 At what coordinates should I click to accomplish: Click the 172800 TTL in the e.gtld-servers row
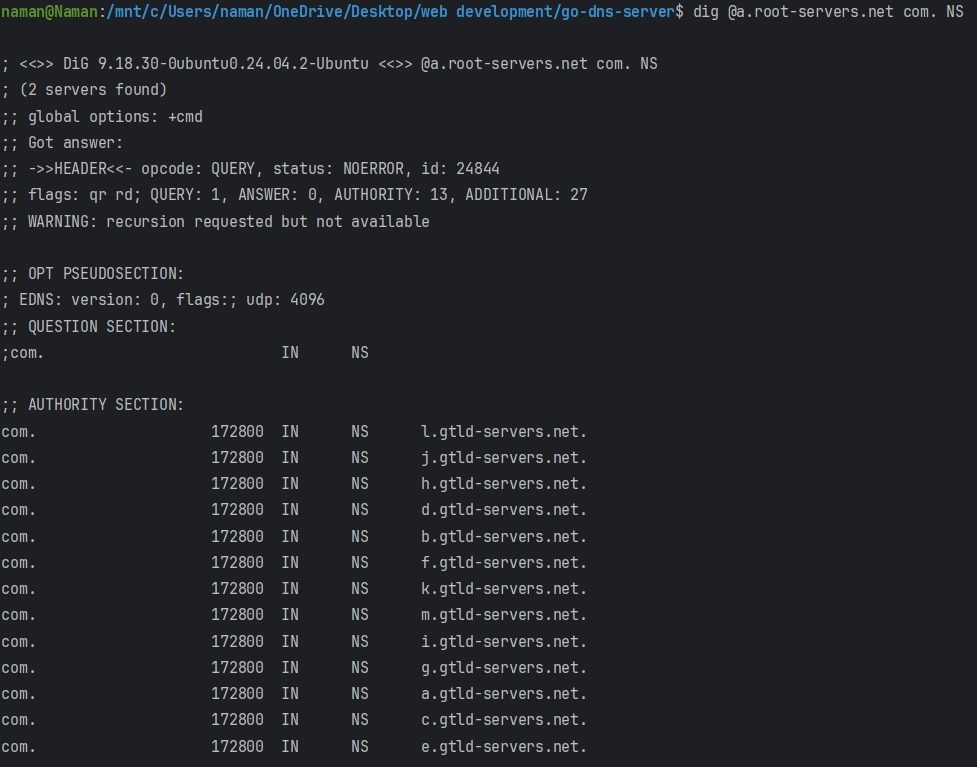(x=237, y=746)
